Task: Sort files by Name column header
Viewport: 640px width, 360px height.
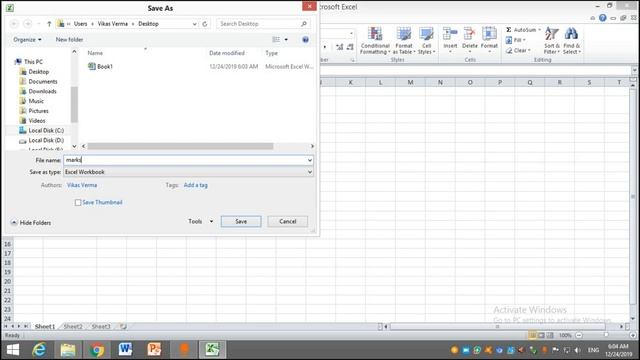Action: 95,53
